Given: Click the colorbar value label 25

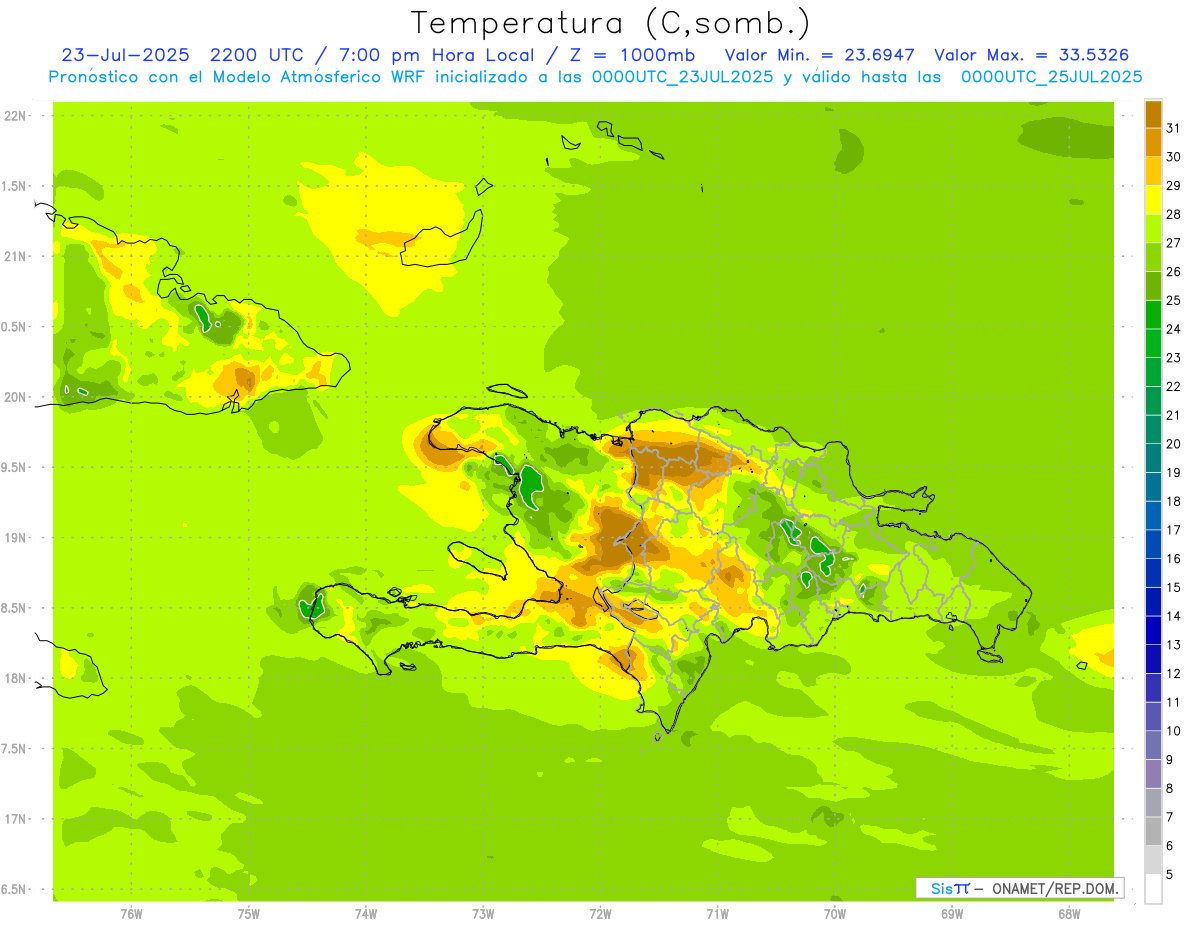Looking at the screenshot, I should click(x=1174, y=300).
